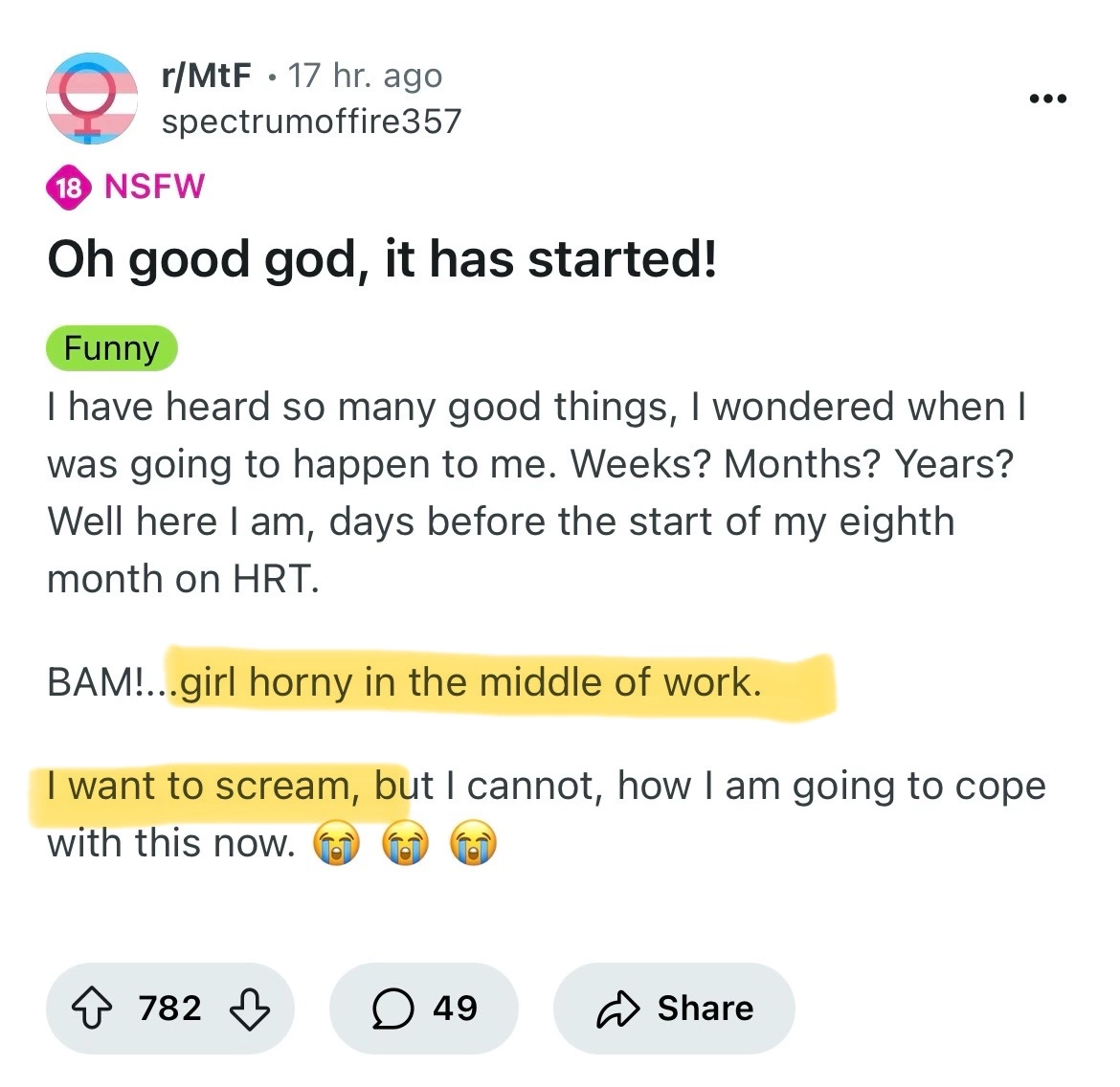
Task: Click the r/MtF subreddit avatar icon
Action: pos(92,99)
